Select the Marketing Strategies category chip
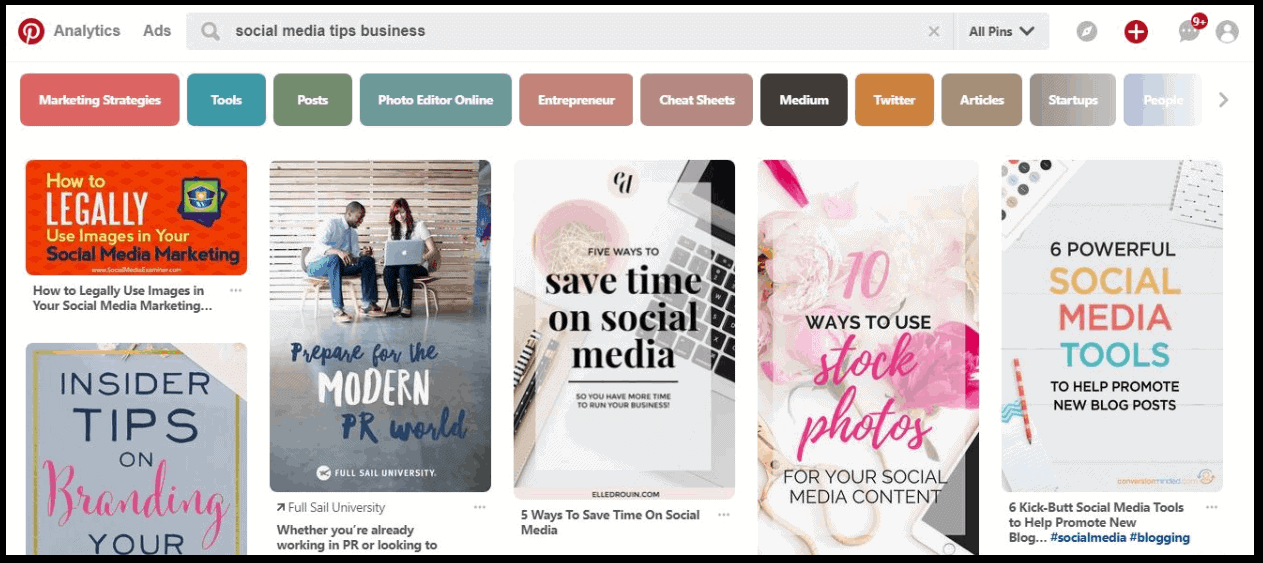Image resolution: width=1263 pixels, height=563 pixels. [100, 100]
